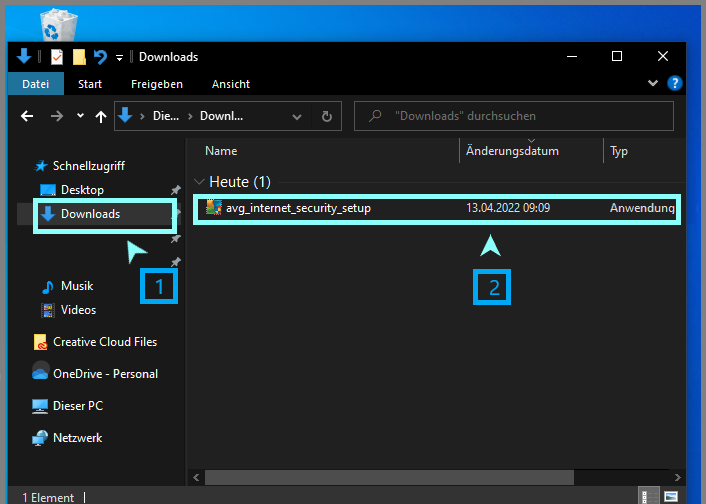
Task: Switch to the Freigeben ribbon tab
Action: coord(157,84)
